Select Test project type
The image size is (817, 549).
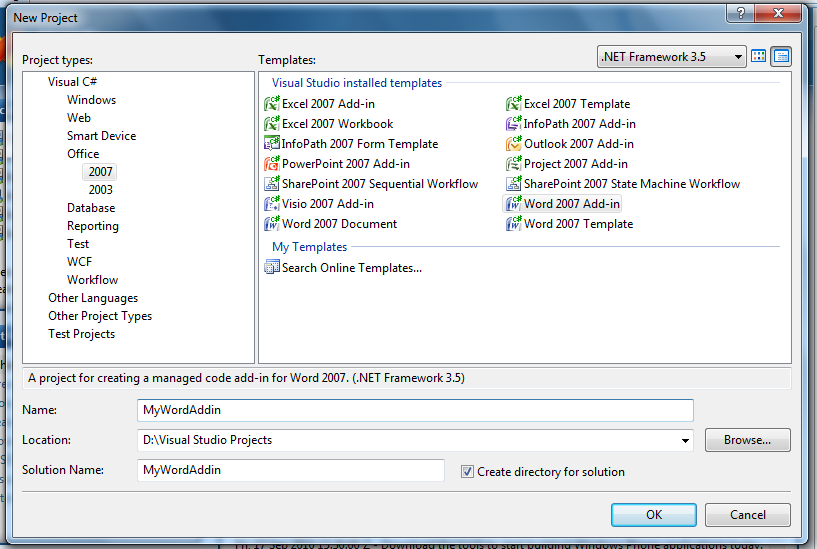[78, 244]
